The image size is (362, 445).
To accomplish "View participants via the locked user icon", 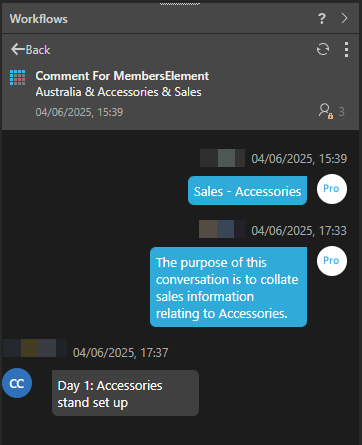I will click(x=325, y=111).
